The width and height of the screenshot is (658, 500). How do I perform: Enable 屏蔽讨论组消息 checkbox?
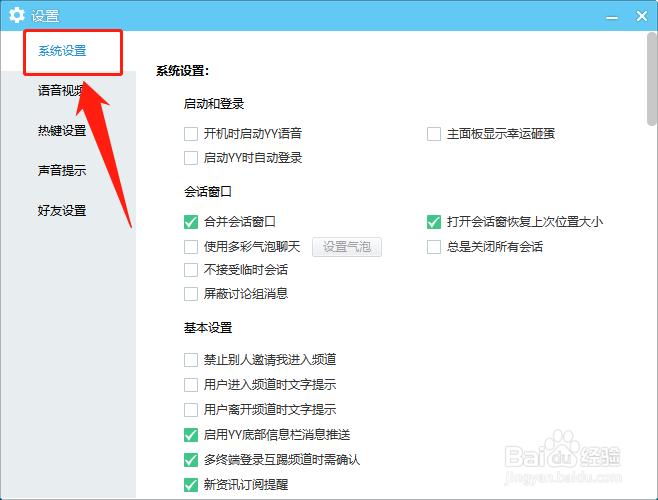coord(191,293)
